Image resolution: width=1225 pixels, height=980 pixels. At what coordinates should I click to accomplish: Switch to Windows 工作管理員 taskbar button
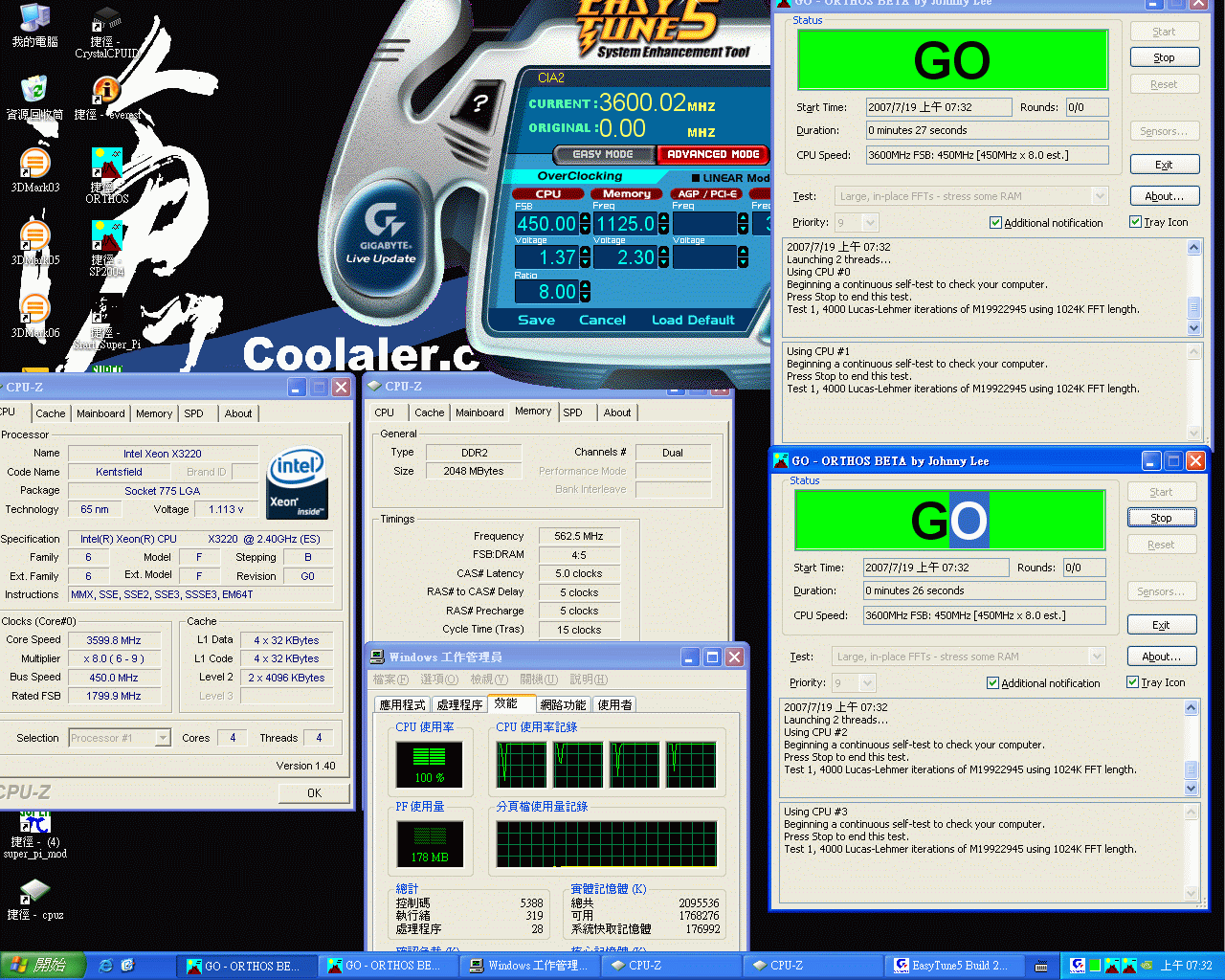coord(530,966)
